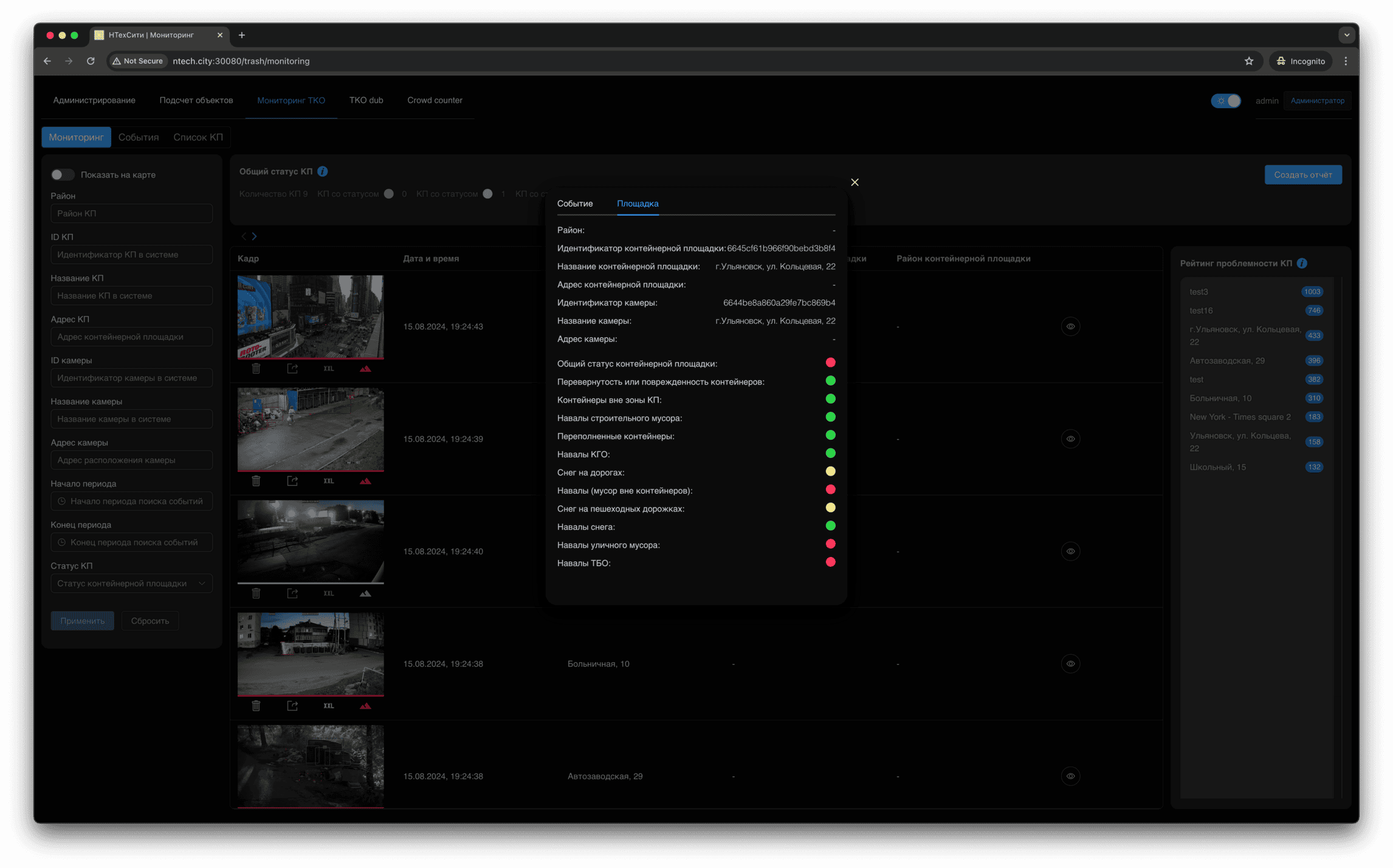Click XXL icon under the 19:24:40 frame
The image size is (1393, 868).
point(329,593)
